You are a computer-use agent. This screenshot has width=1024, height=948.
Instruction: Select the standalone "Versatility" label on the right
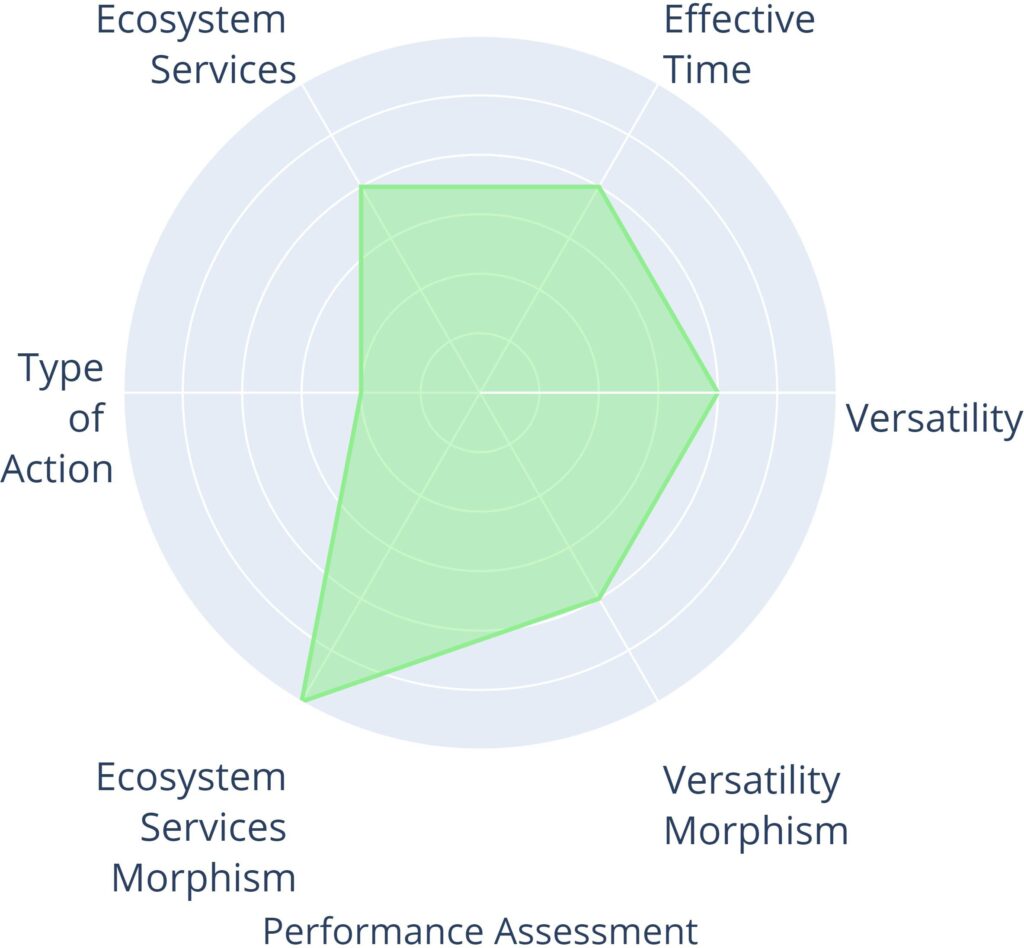(x=934, y=418)
